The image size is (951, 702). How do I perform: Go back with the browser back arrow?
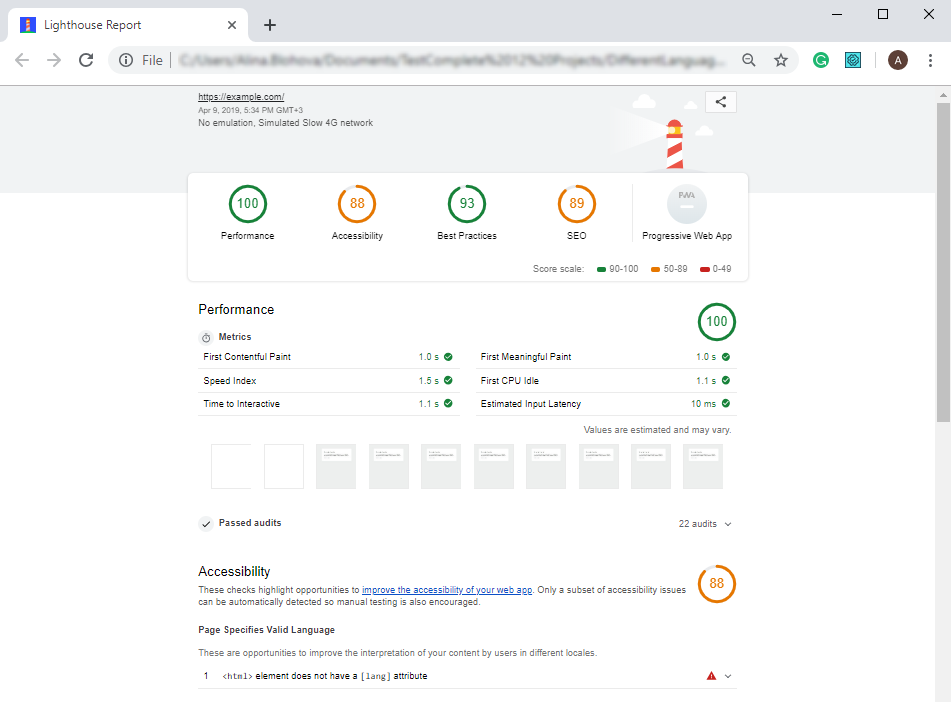click(22, 60)
